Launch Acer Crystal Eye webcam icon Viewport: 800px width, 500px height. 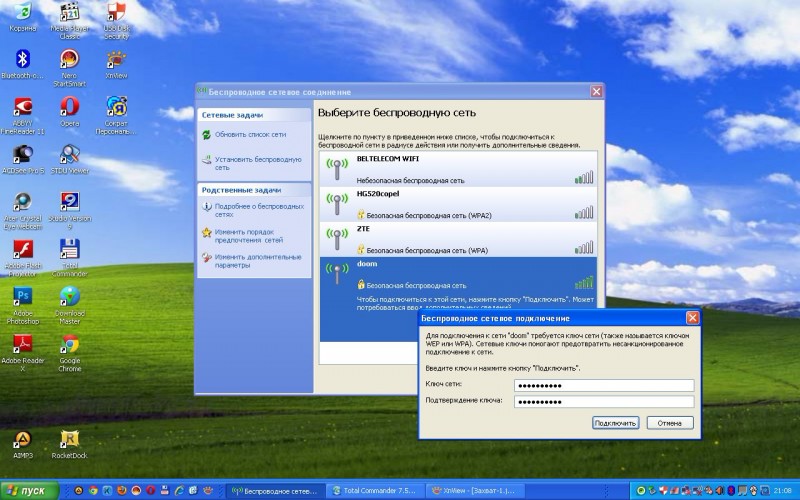(22, 211)
